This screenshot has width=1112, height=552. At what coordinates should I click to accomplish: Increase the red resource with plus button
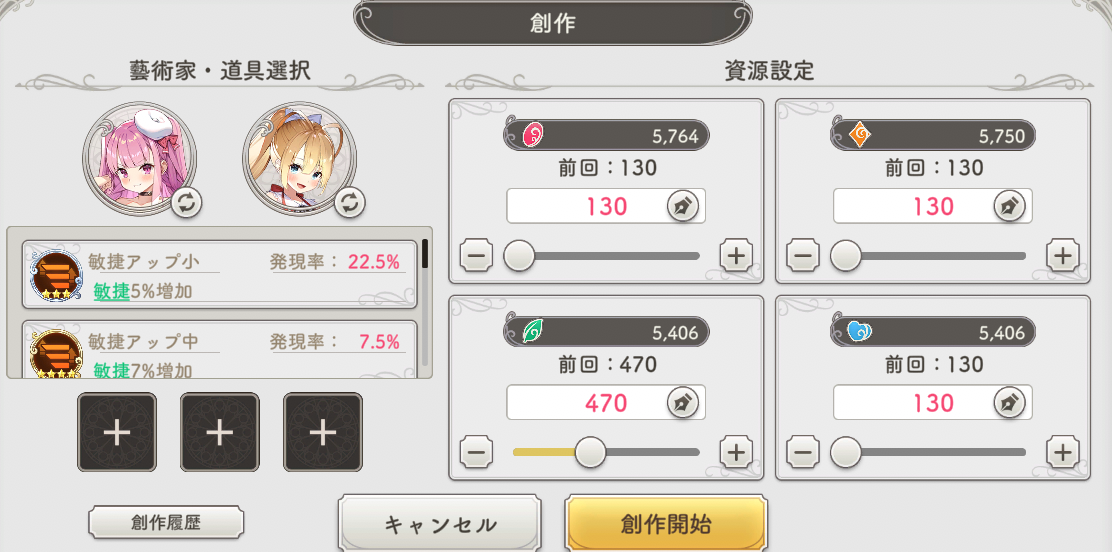tap(736, 256)
